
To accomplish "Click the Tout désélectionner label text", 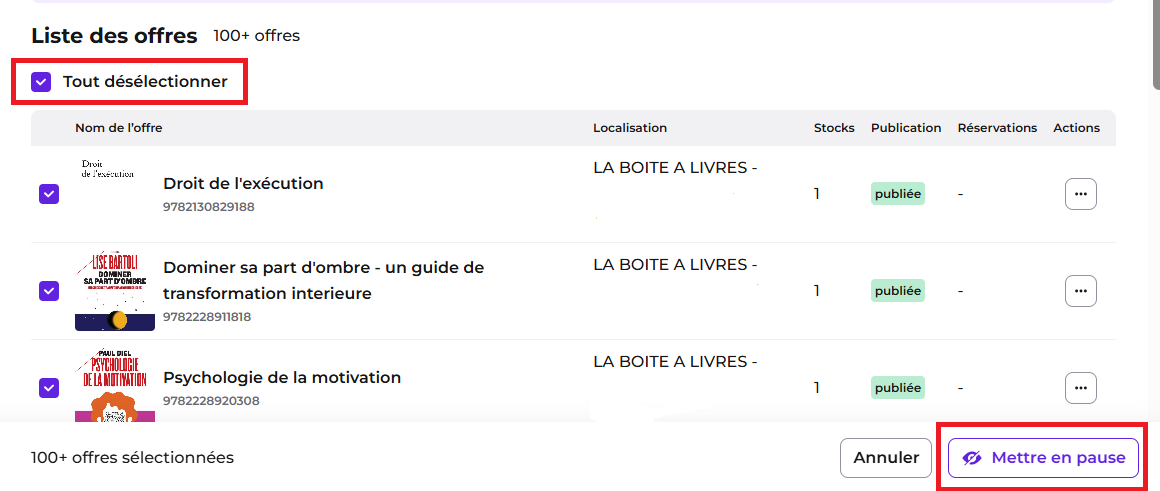I will [x=145, y=82].
